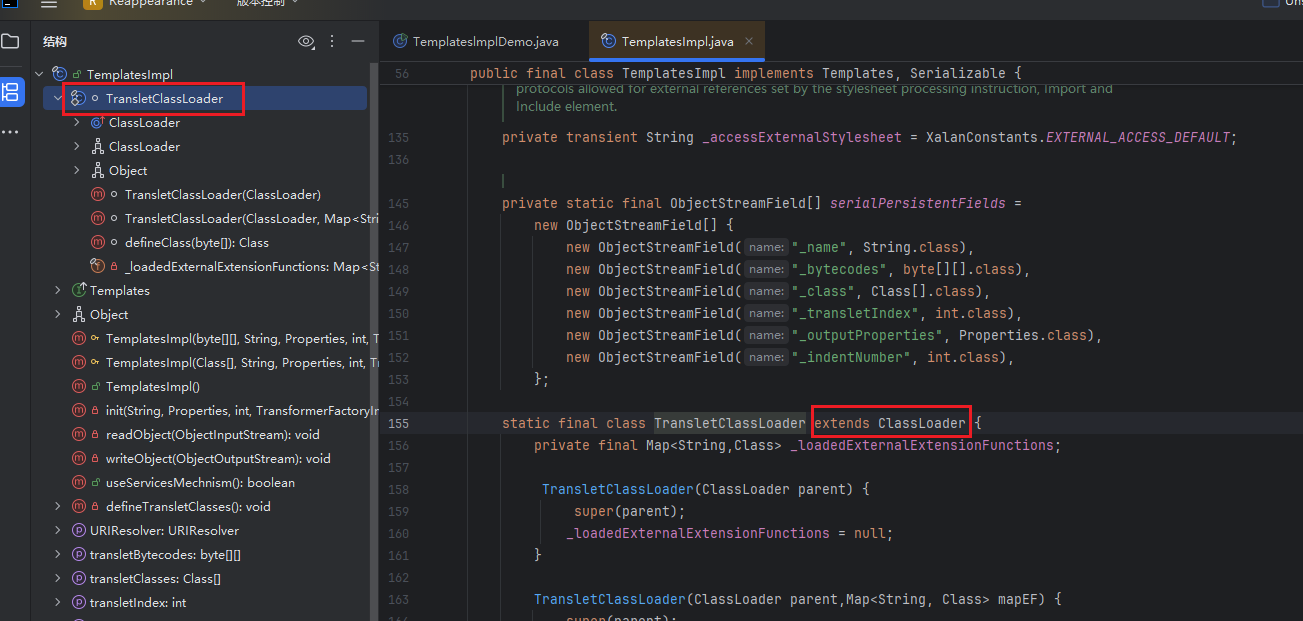The width and height of the screenshot is (1303, 621).
Task: Click line 155 in the editor gutter
Action: click(400, 423)
